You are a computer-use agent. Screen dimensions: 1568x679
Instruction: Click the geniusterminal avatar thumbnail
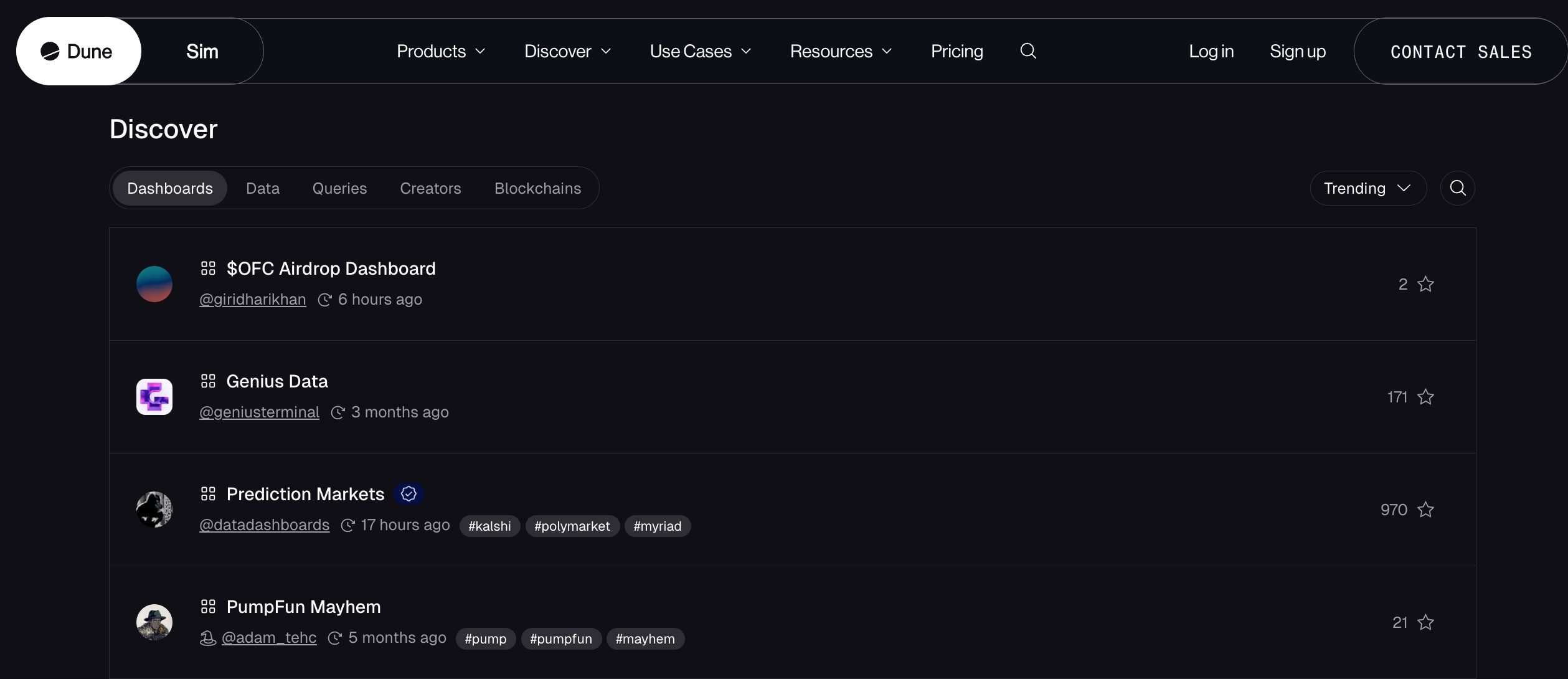pyautogui.click(x=154, y=397)
